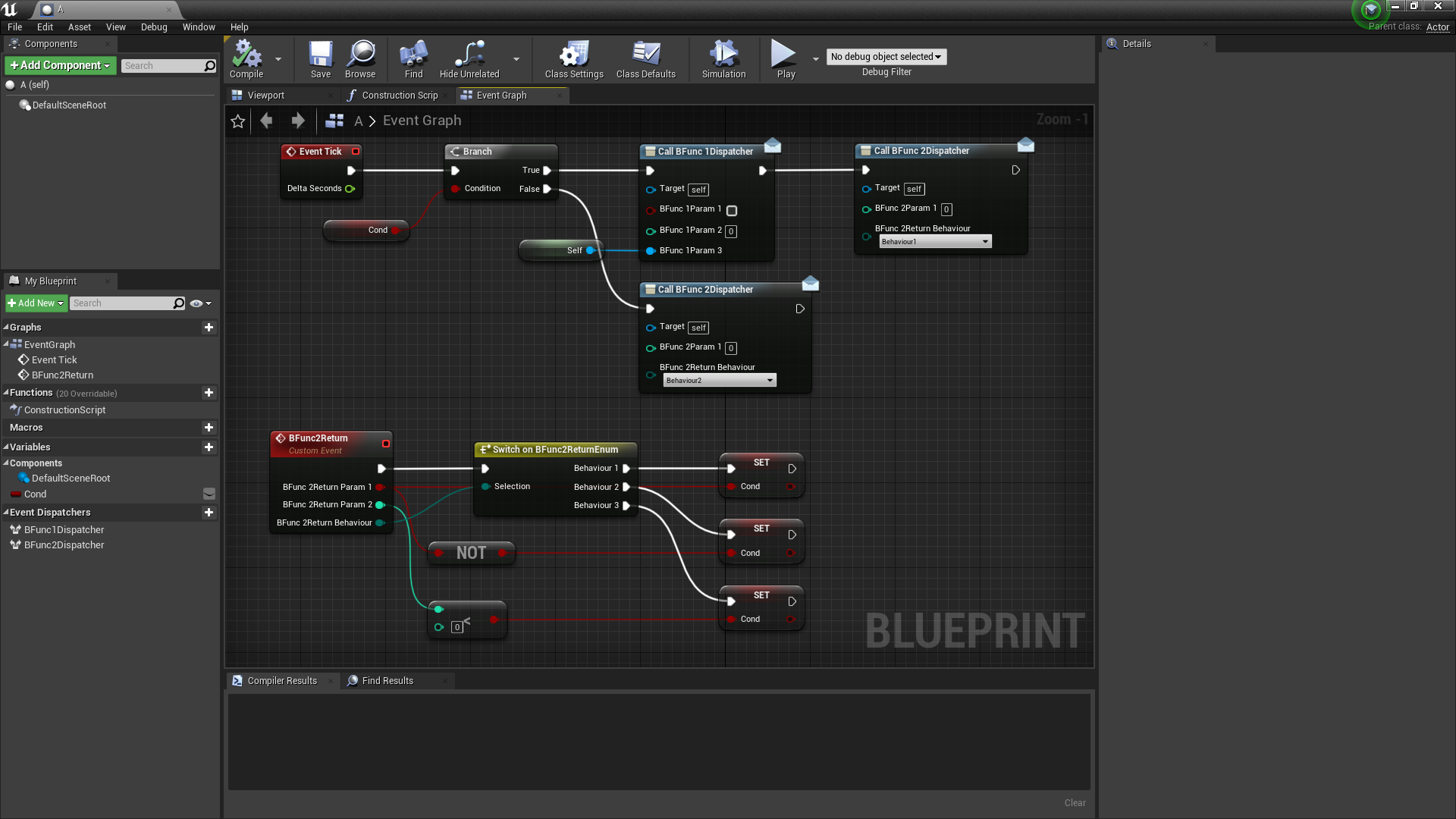
Task: Toggle visibility eye in My Blueprint
Action: pyautogui.click(x=196, y=303)
